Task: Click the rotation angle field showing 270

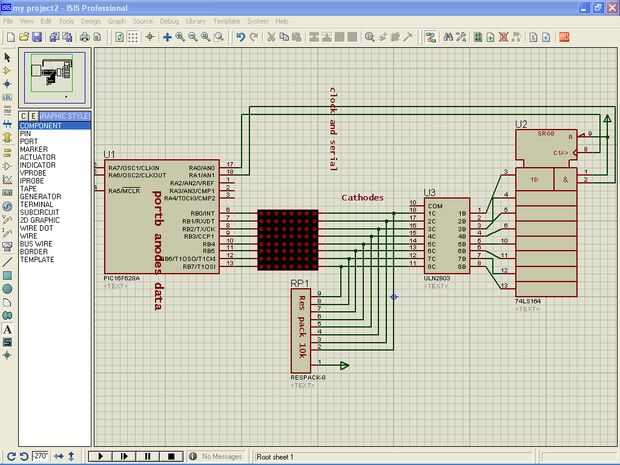Action: [42, 456]
